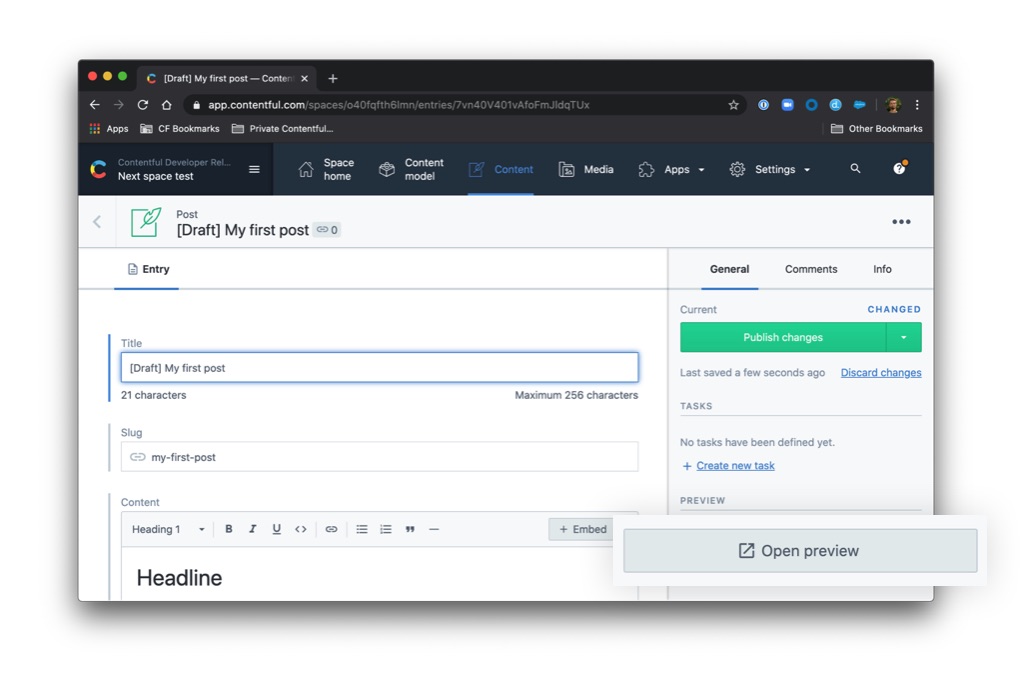Image resolution: width=1033 pixels, height=682 pixels.
Task: Switch to the Info tab
Action: (x=882, y=269)
